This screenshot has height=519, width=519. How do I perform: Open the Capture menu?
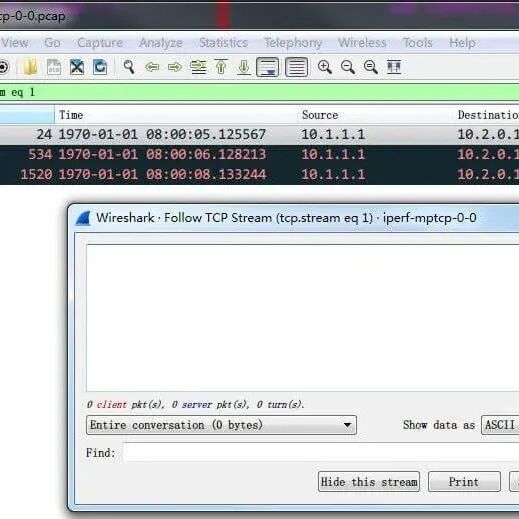coord(100,43)
